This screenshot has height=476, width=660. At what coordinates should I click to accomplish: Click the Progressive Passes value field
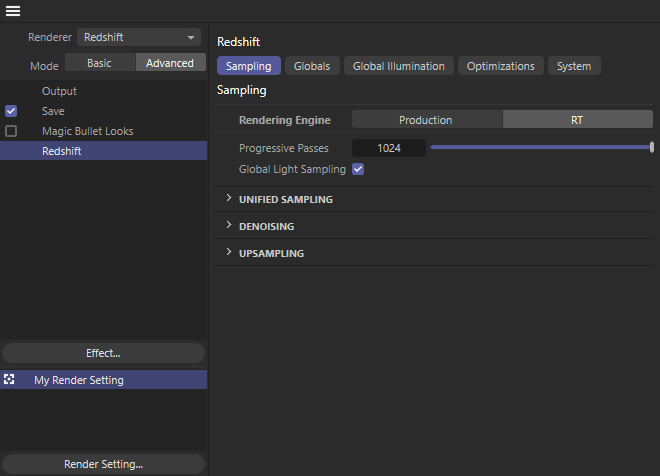click(389, 147)
